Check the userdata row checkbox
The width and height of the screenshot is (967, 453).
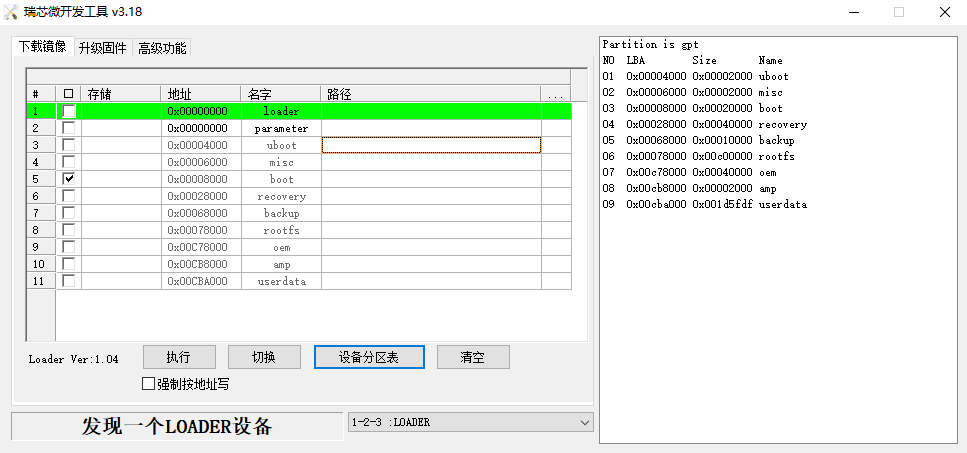click(x=68, y=281)
